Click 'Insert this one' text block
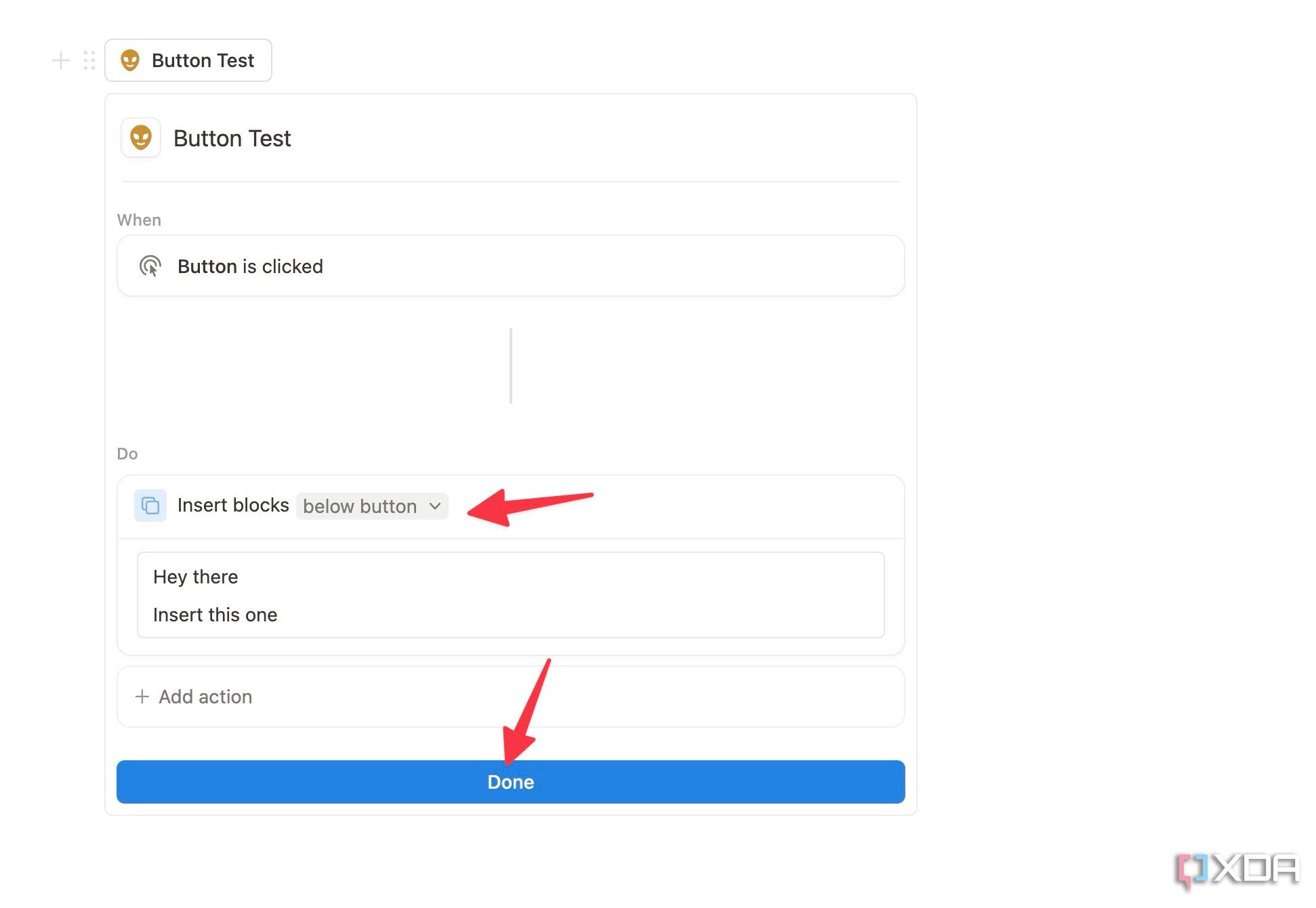 213,613
